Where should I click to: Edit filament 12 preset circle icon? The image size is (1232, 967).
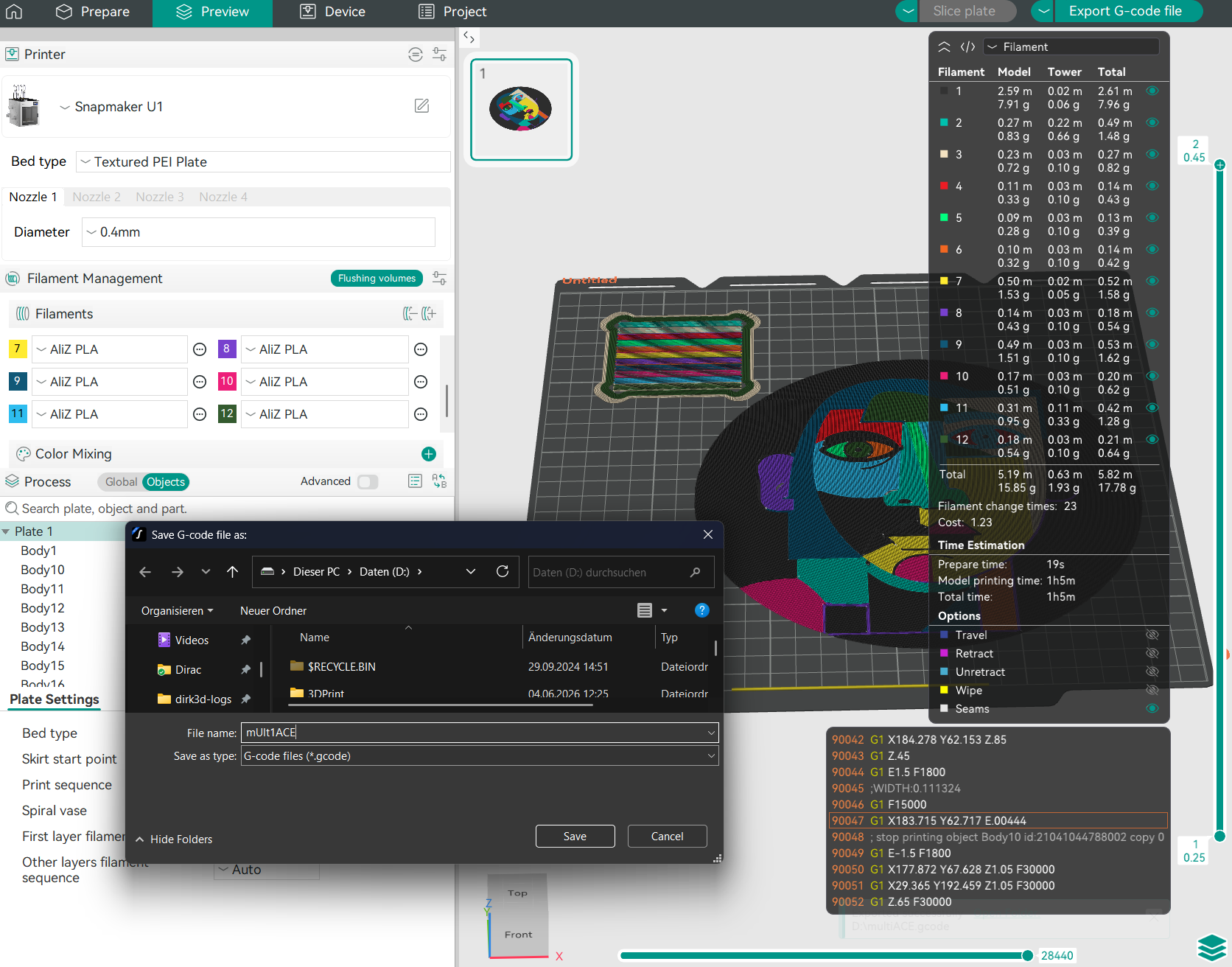[x=421, y=414]
